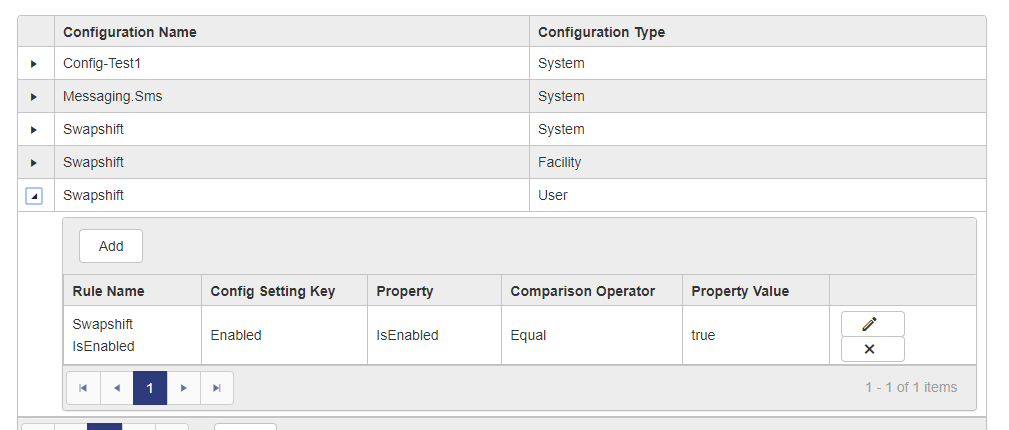Click the Property Value column header
The height and width of the screenshot is (430, 1009).
point(740,291)
